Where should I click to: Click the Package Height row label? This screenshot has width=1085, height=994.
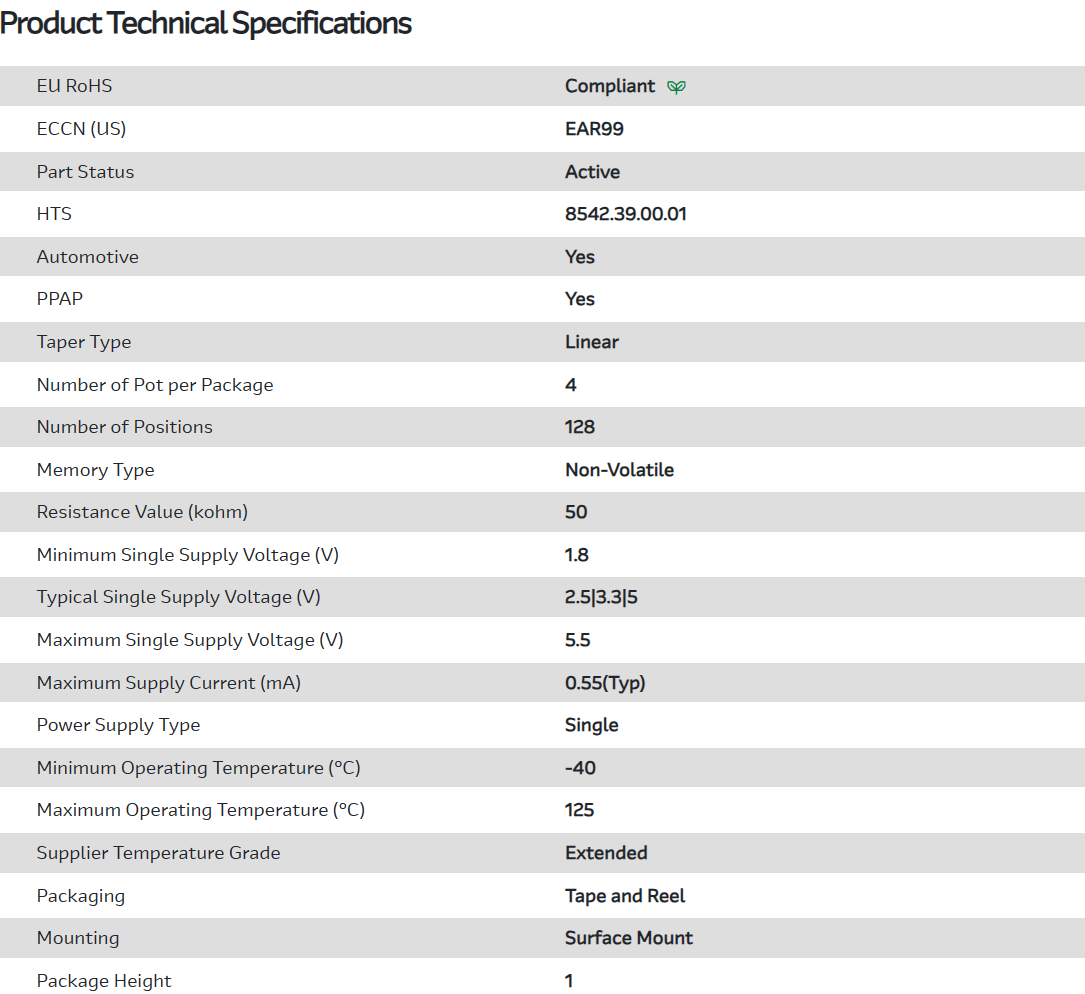tap(104, 981)
